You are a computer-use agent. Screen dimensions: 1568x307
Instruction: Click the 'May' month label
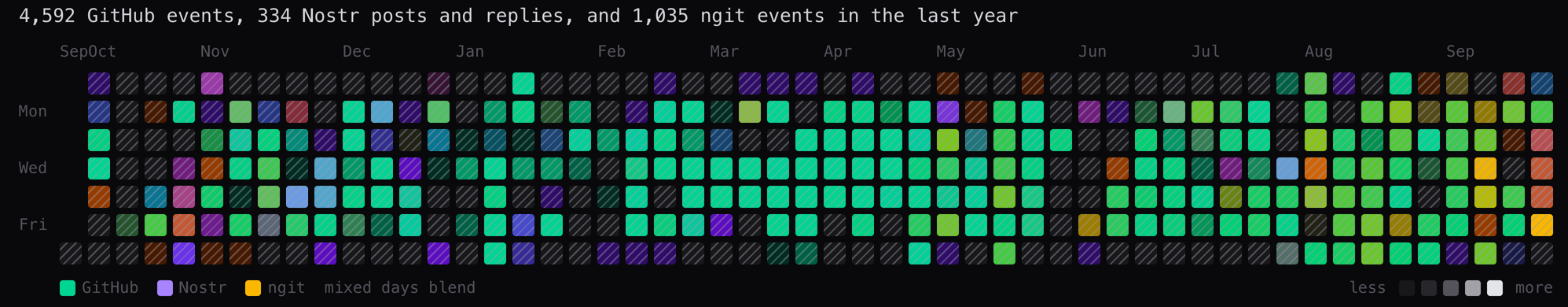[950, 52]
